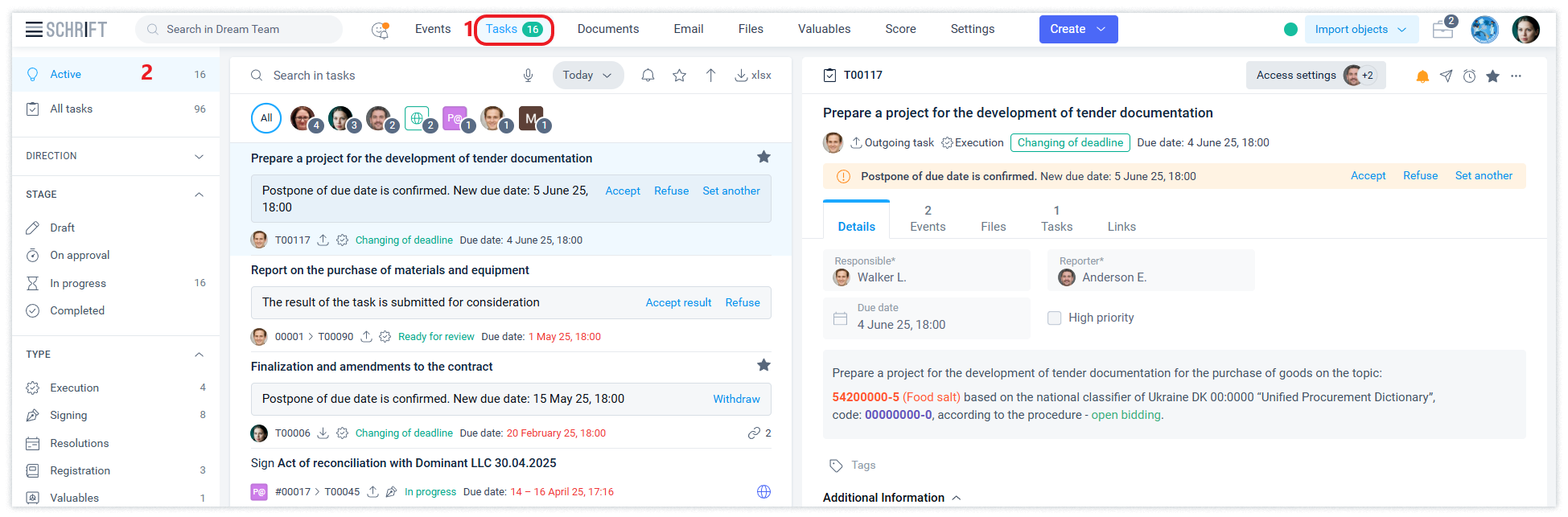Click the microphone voice search icon
Screen dimensions: 1568x517
point(528,76)
